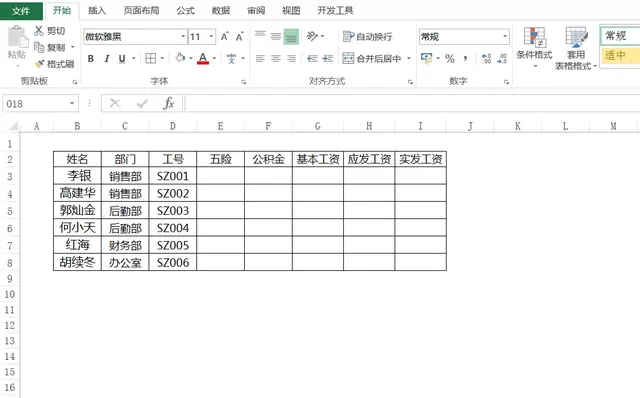Open text orientation icon
The width and height of the screenshot is (640, 398).
(x=313, y=36)
